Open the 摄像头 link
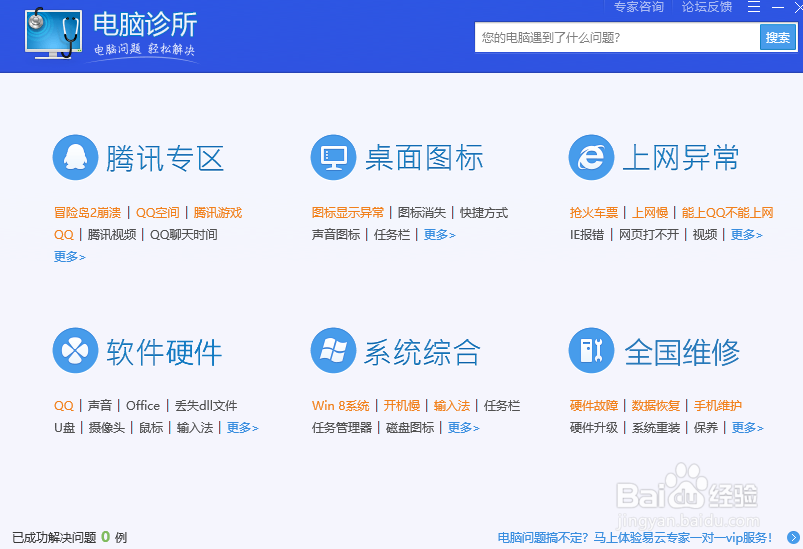 tap(107, 428)
